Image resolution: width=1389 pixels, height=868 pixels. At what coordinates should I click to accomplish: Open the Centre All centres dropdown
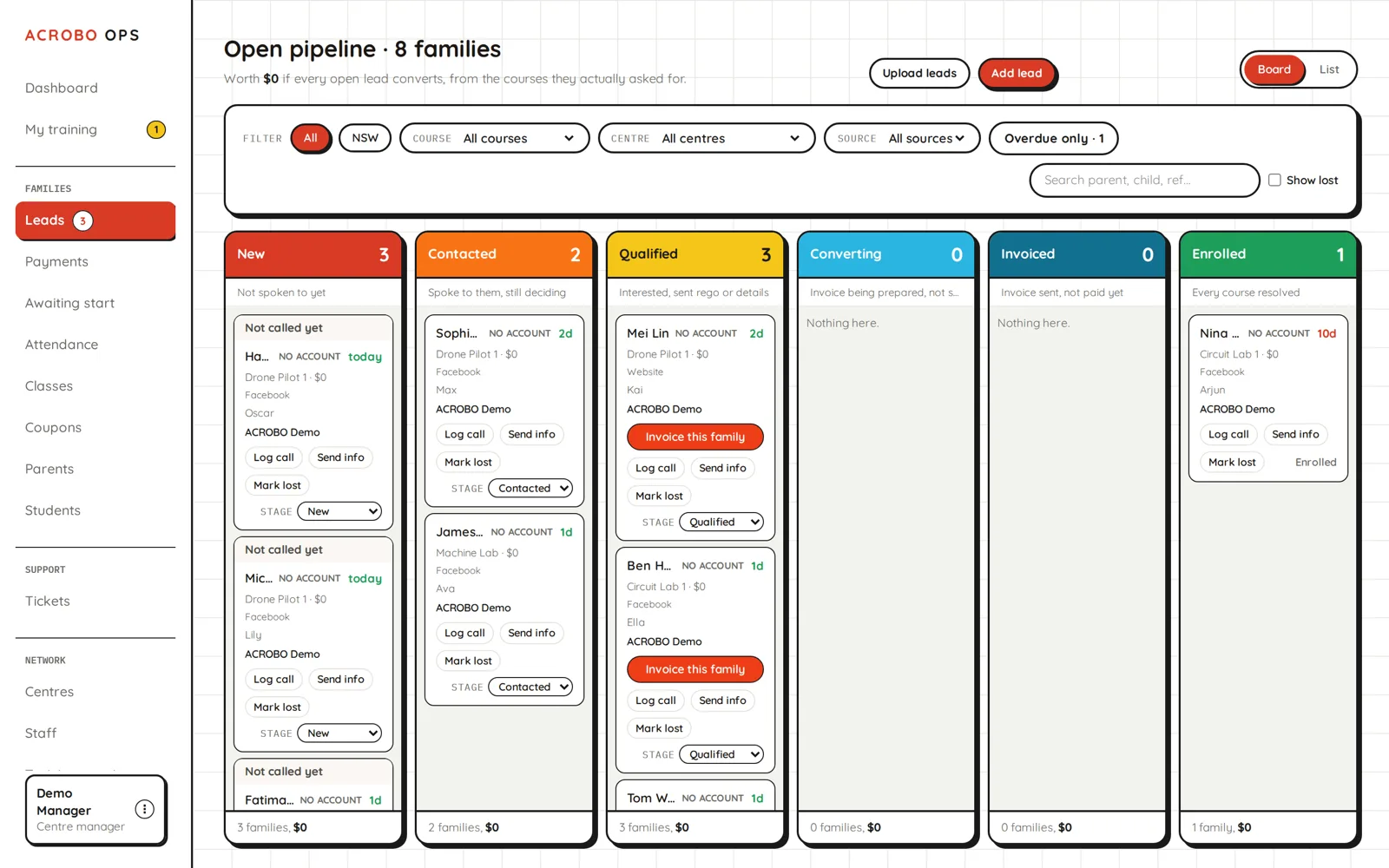(707, 138)
